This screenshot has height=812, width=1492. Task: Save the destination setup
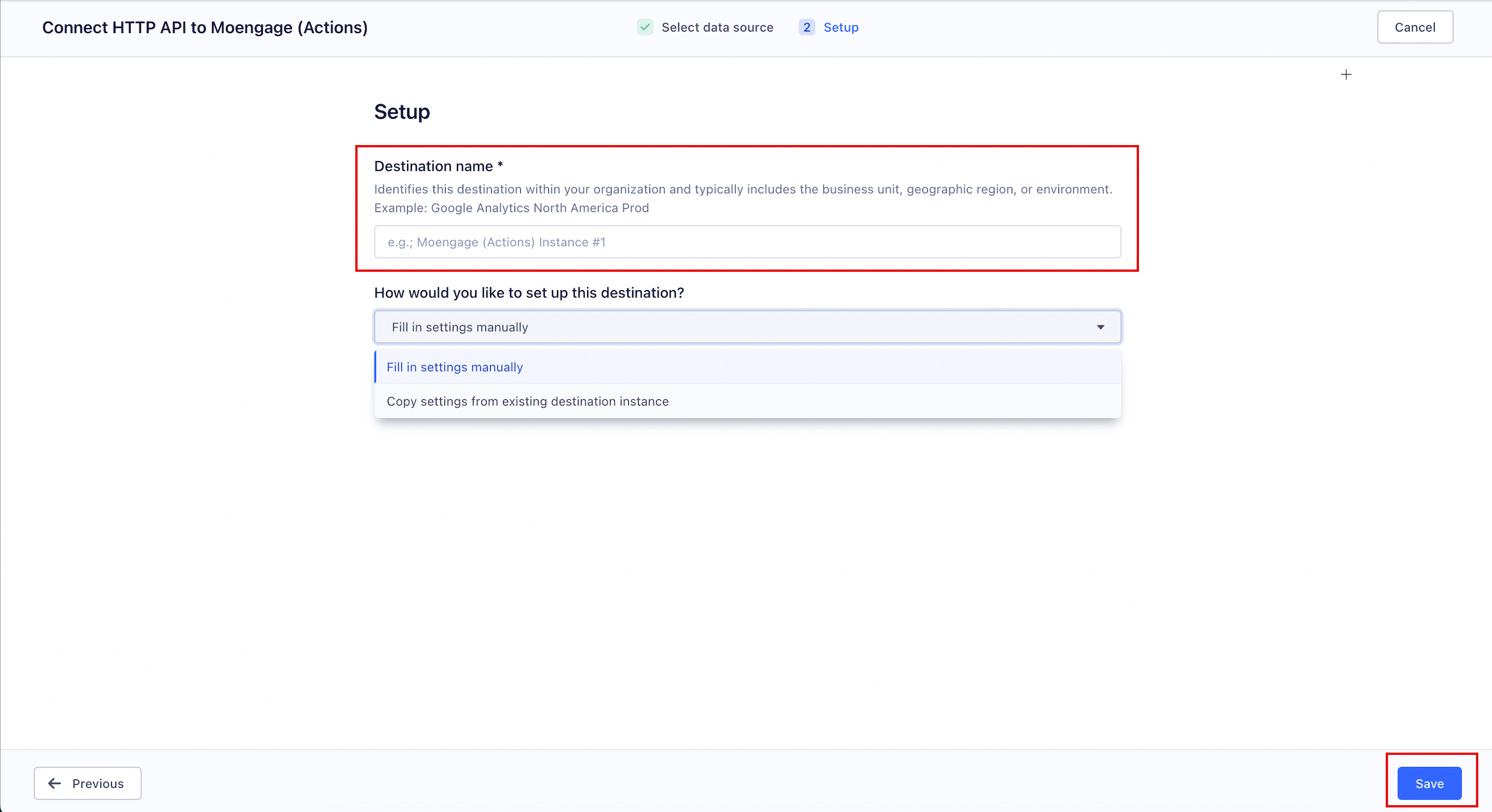1429,783
